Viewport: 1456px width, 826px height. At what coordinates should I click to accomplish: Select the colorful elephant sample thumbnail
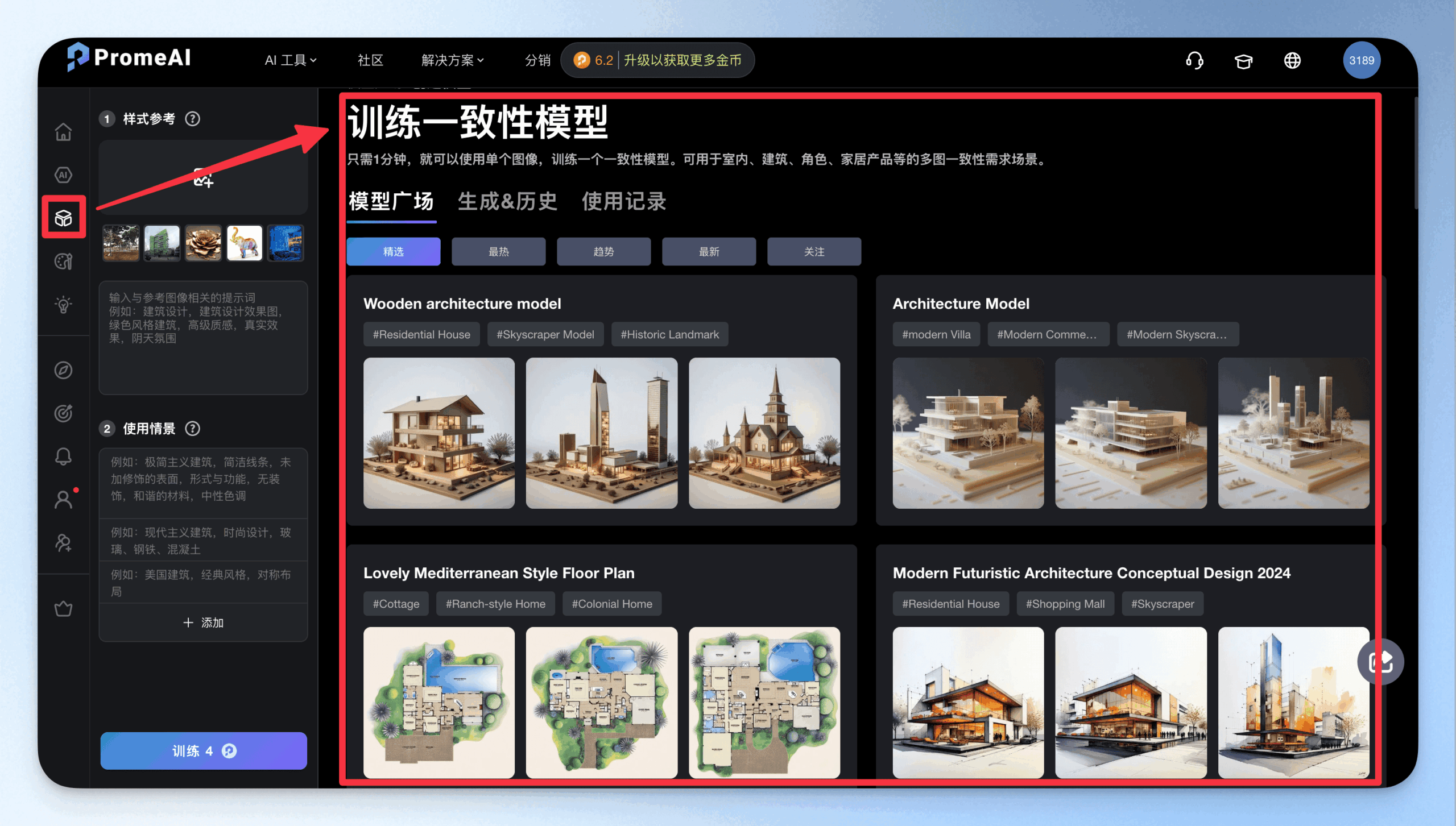[245, 243]
